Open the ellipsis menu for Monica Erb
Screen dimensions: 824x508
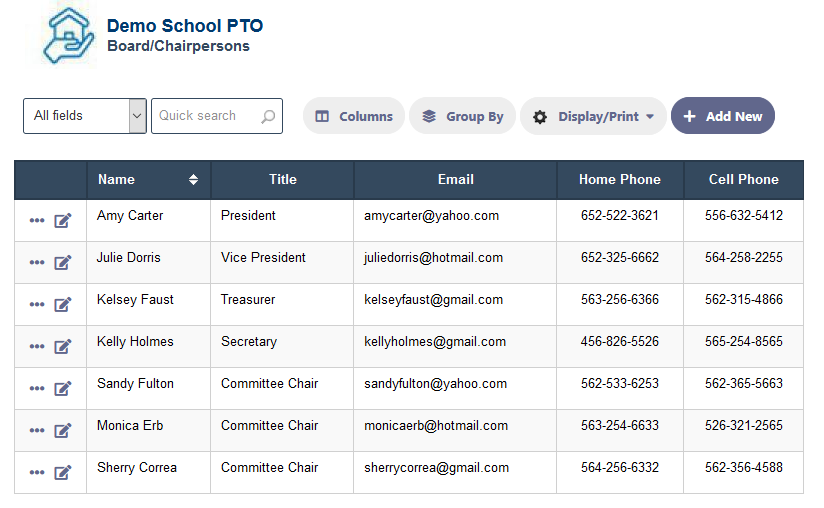tap(37, 430)
